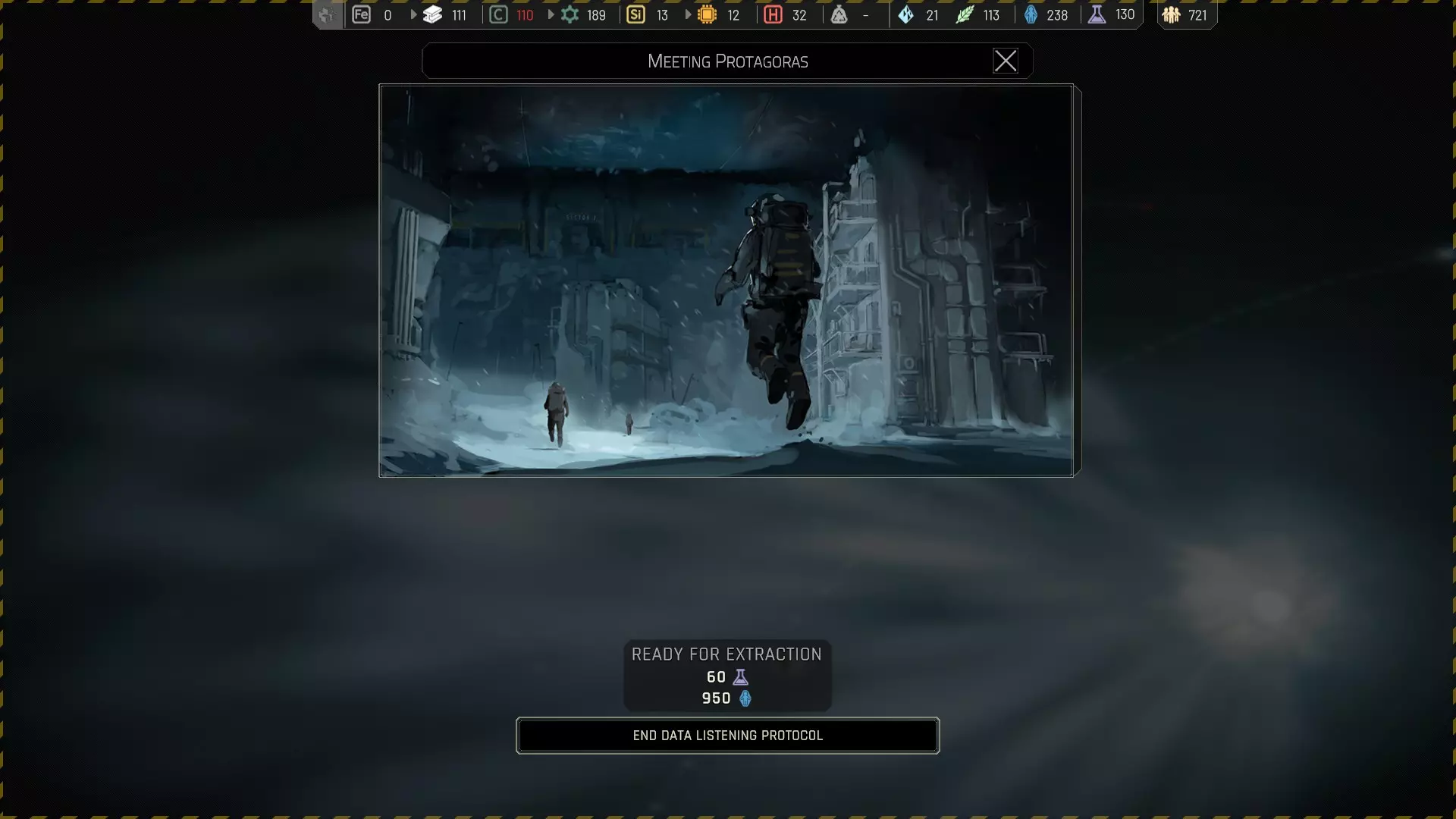Click the iron (Fe) resource icon

tap(361, 14)
